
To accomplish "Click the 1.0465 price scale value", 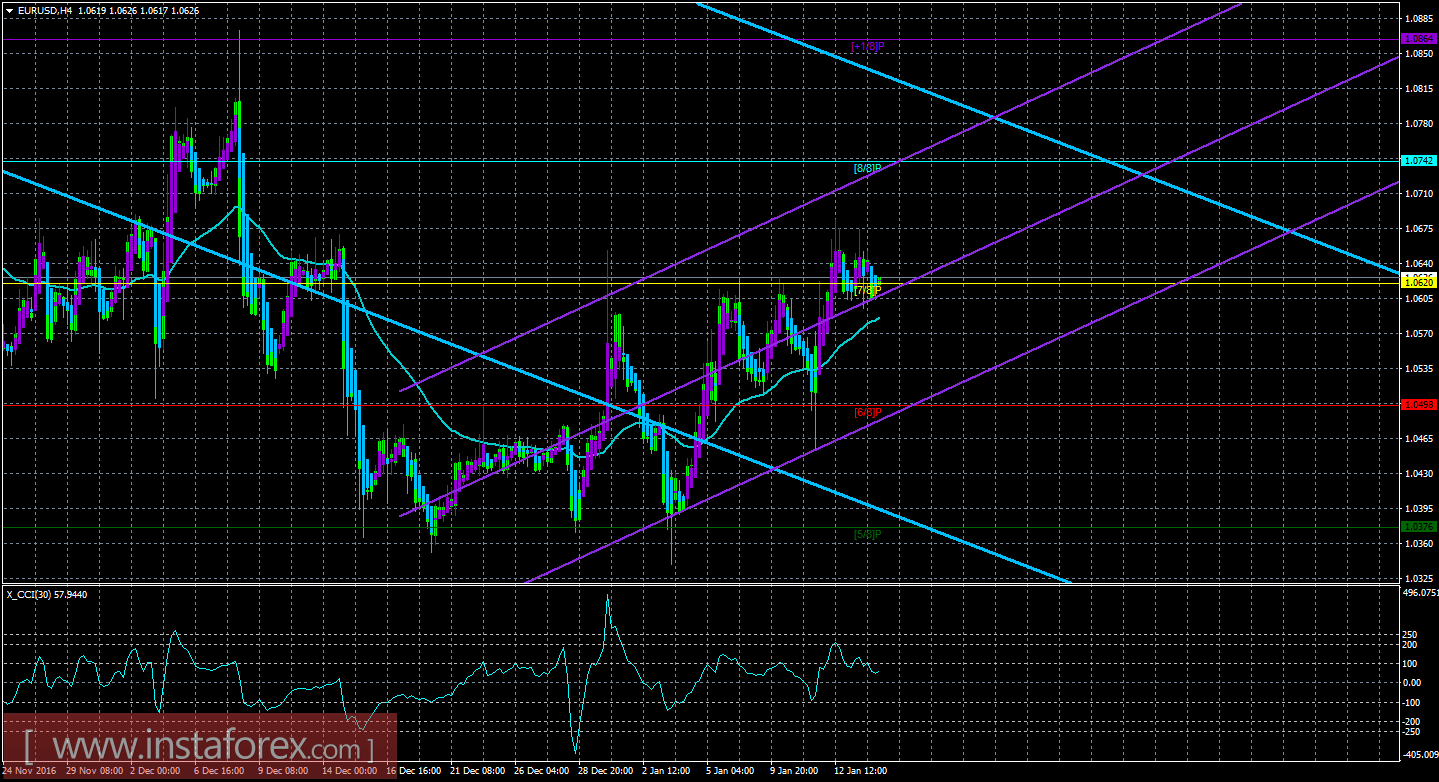I will [x=1420, y=439].
